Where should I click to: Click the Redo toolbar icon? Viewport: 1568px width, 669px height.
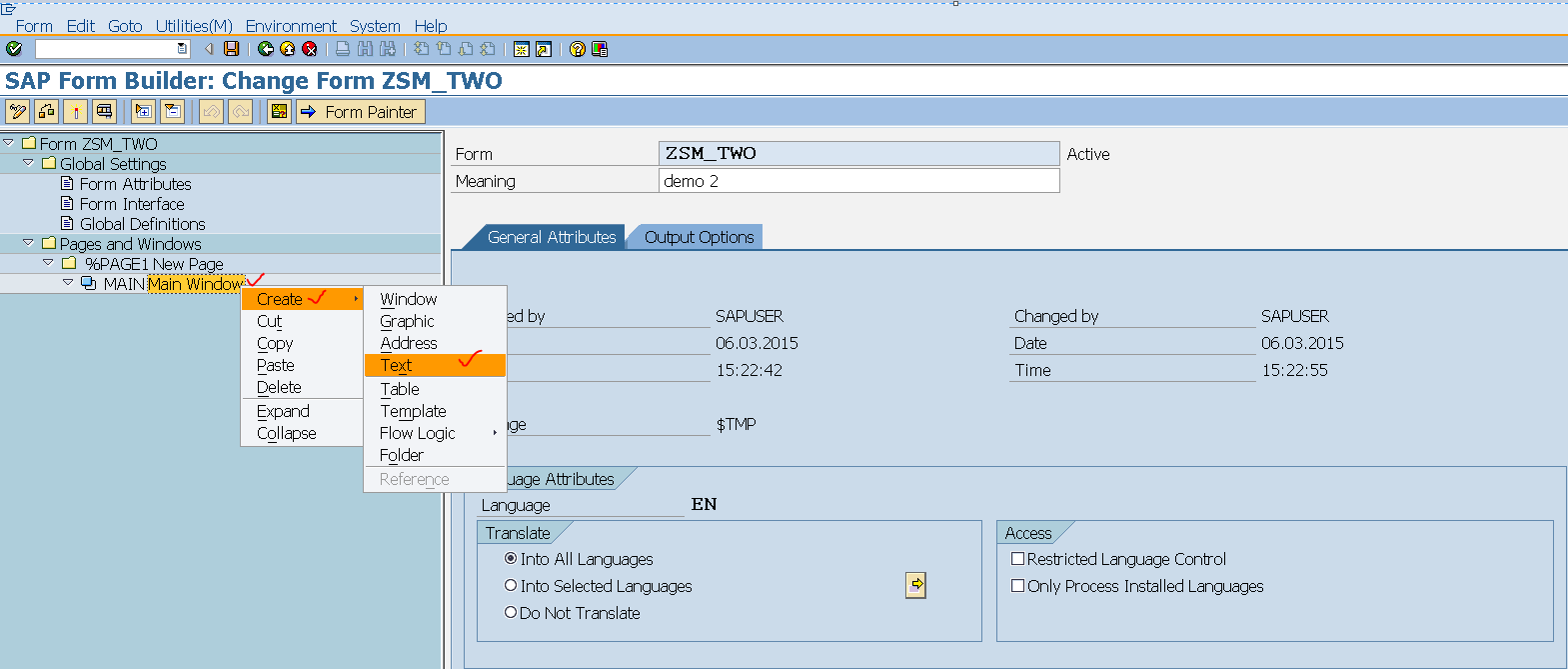(x=241, y=111)
